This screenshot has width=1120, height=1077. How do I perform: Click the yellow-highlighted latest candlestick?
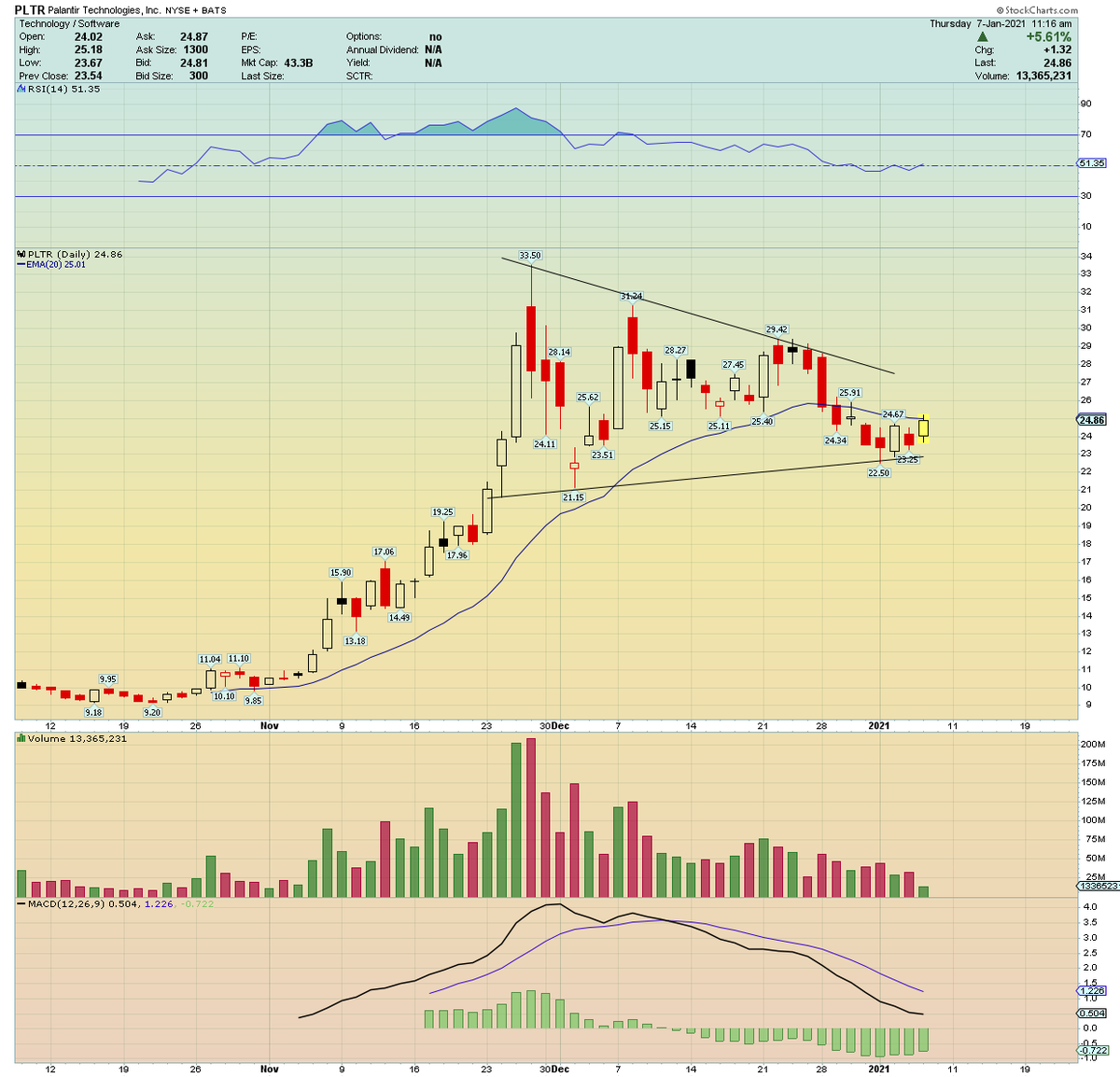pyautogui.click(x=923, y=428)
